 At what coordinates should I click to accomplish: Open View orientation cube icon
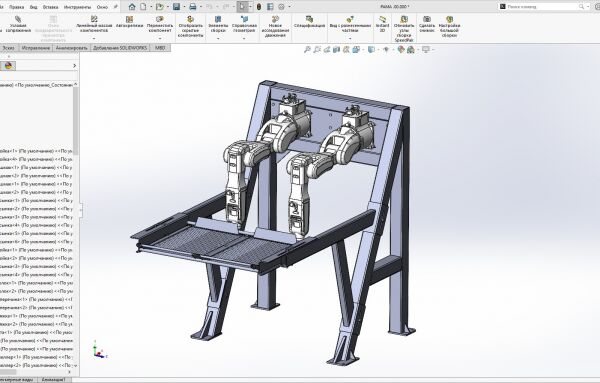pyautogui.click(x=356, y=49)
